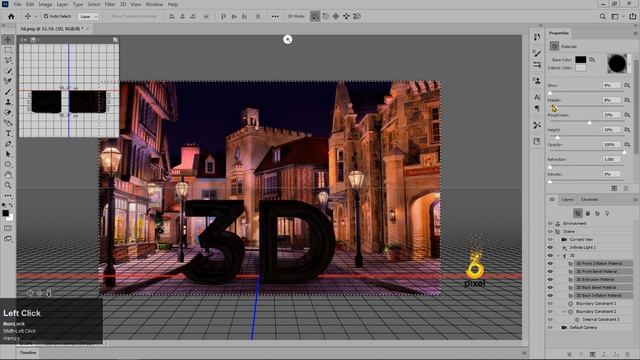Screen dimensions: 640x360
Task: Activate the Roll 3D camera mode icon
Action: pos(325,16)
